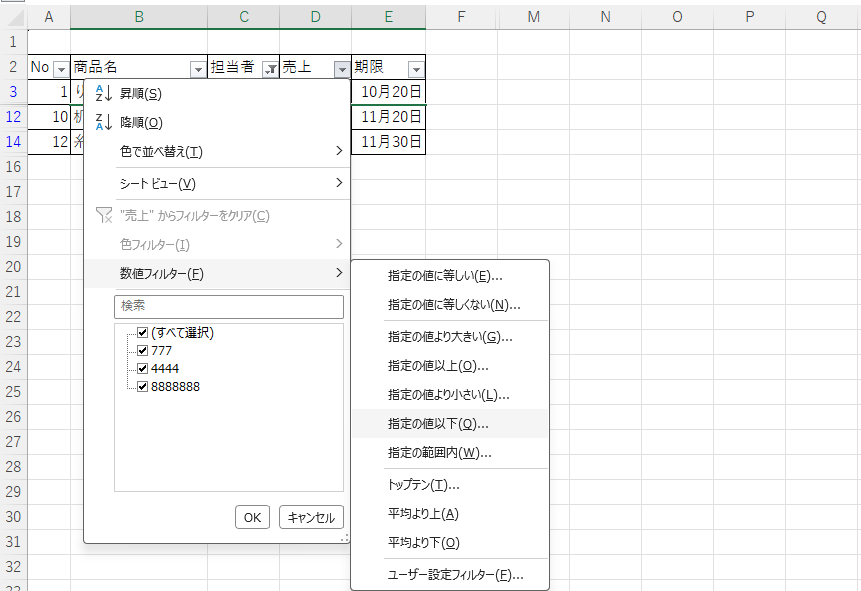Open filter arrow on No column header
861x591 pixels.
coord(62,69)
